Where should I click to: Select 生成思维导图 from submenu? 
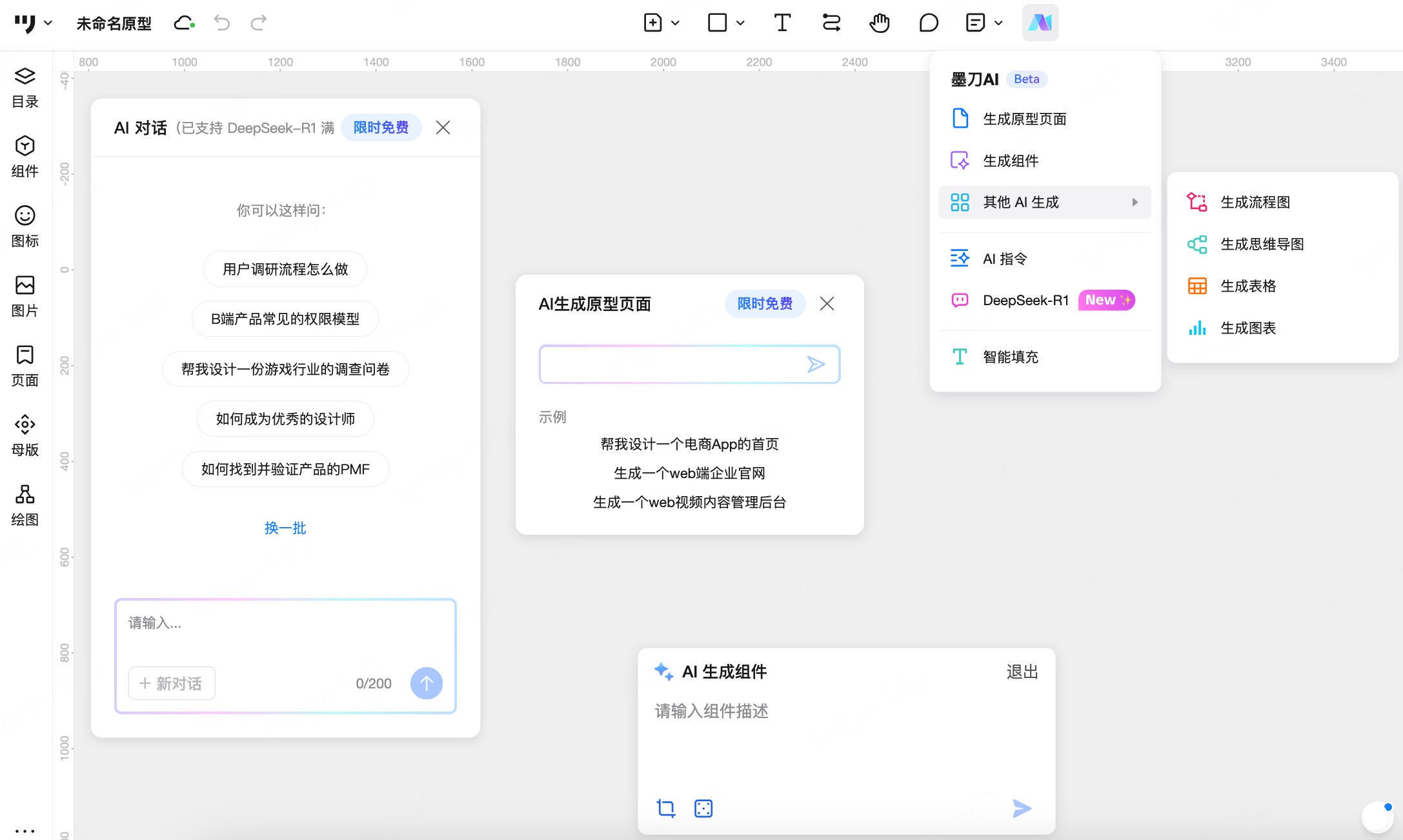(x=1262, y=244)
